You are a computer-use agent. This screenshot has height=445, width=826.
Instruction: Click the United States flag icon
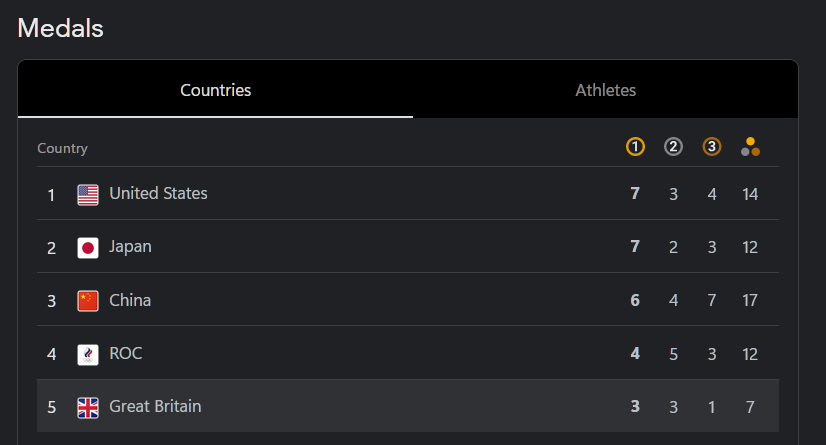click(x=88, y=195)
